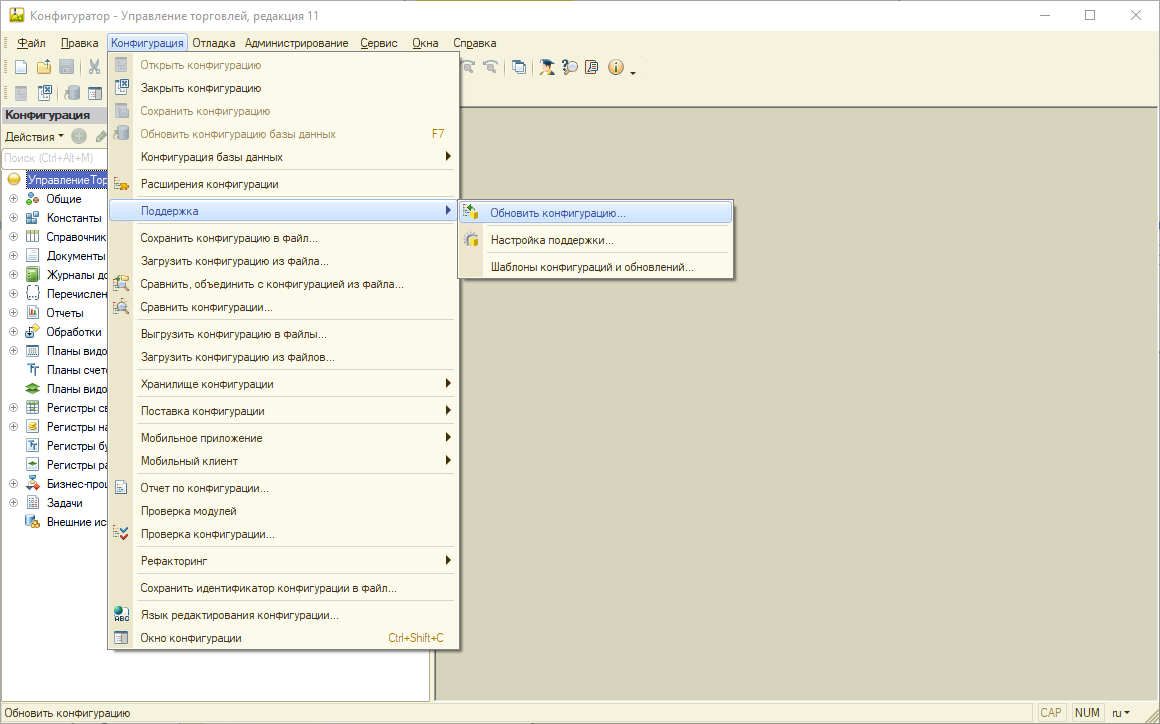Click the New document toolbar icon
The height and width of the screenshot is (724, 1160).
coord(21,67)
